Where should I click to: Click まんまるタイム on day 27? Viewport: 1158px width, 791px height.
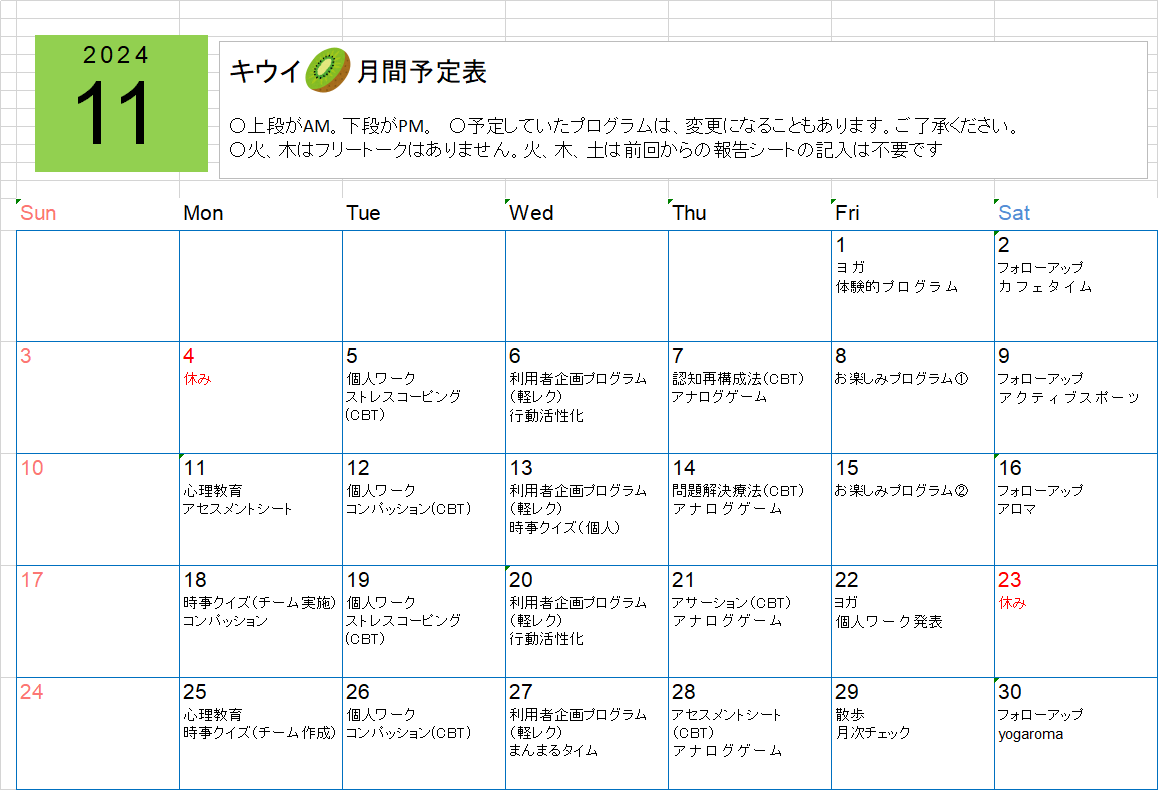[x=554, y=750]
